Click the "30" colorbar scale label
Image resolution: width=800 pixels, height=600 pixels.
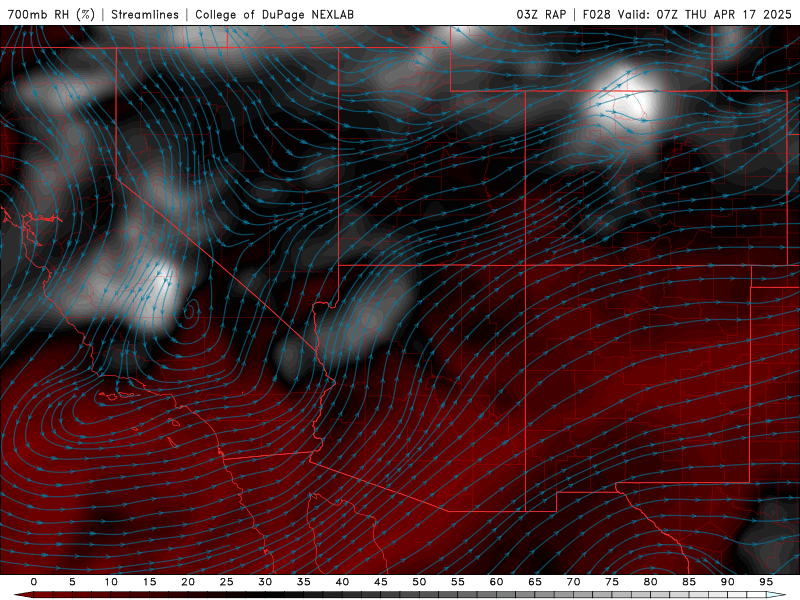click(x=265, y=582)
